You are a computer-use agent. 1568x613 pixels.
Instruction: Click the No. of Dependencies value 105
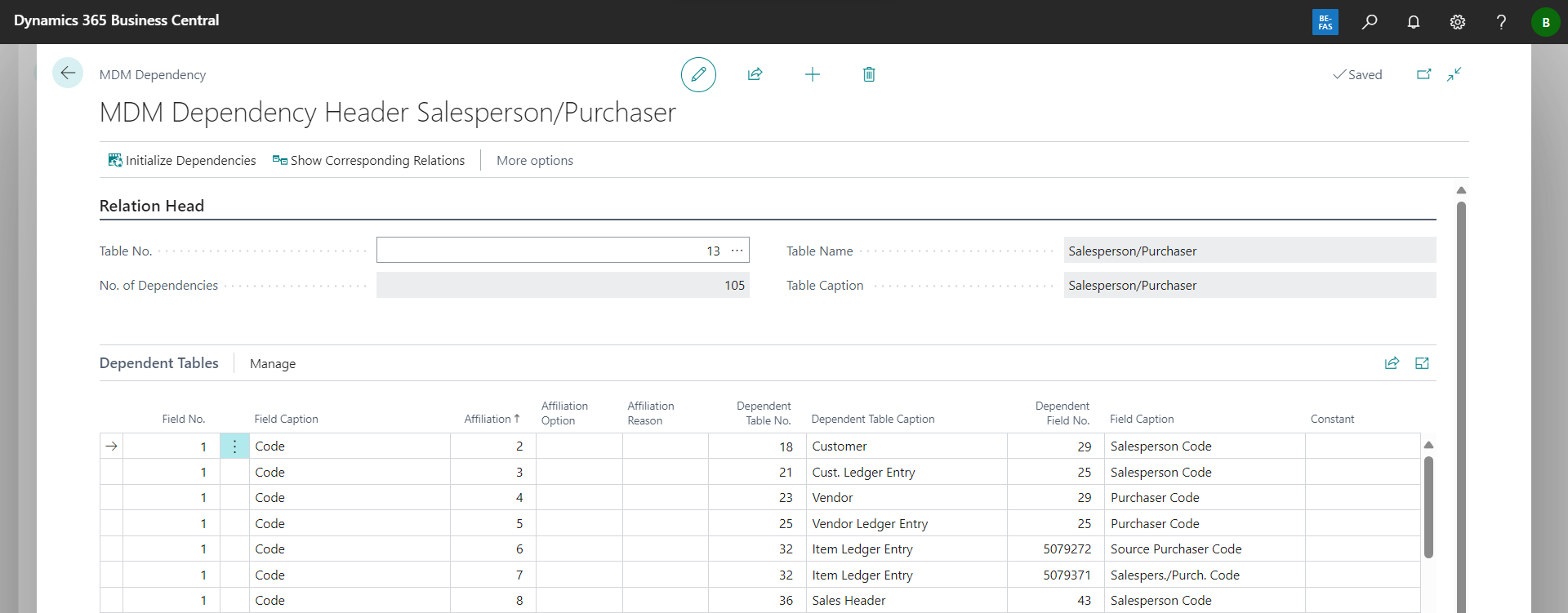[x=563, y=285]
